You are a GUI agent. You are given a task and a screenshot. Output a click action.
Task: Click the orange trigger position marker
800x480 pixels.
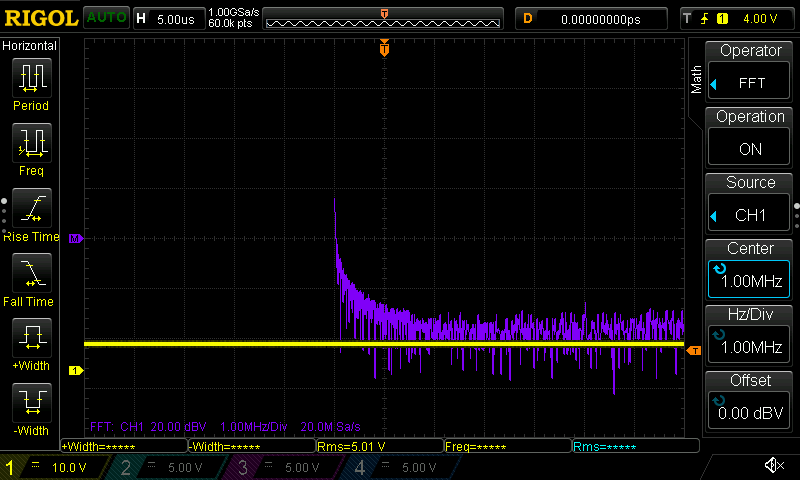point(384,48)
